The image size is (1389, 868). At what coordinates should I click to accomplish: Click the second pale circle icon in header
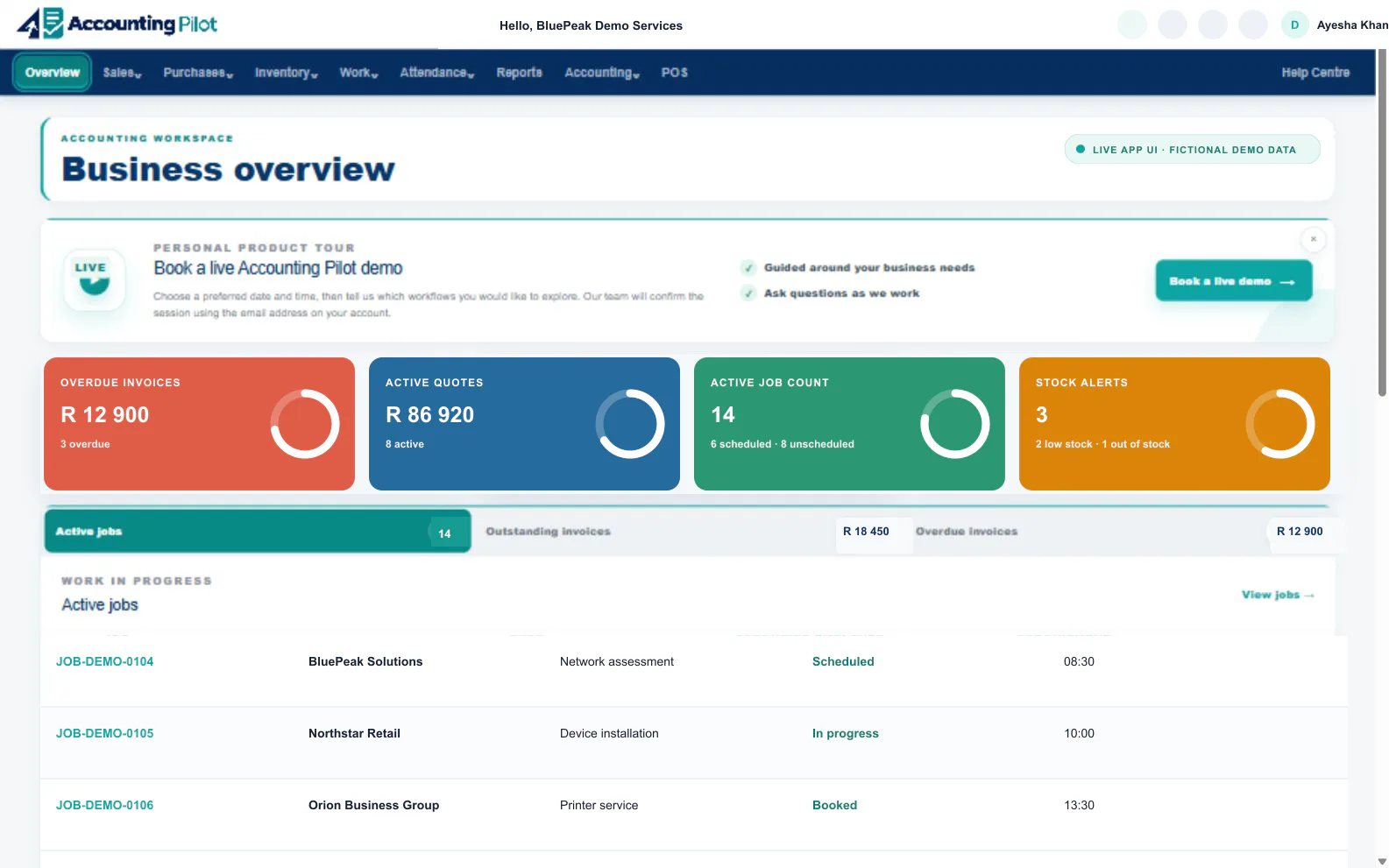click(x=1173, y=25)
